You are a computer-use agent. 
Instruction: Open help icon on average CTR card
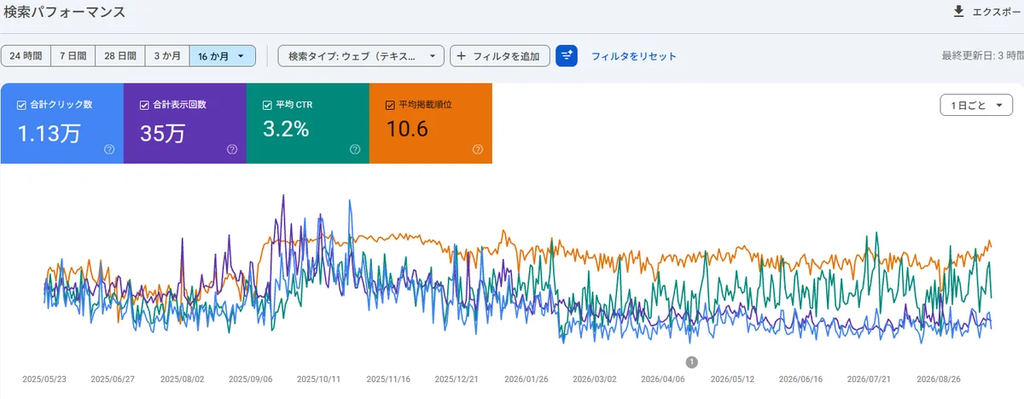[x=355, y=150]
